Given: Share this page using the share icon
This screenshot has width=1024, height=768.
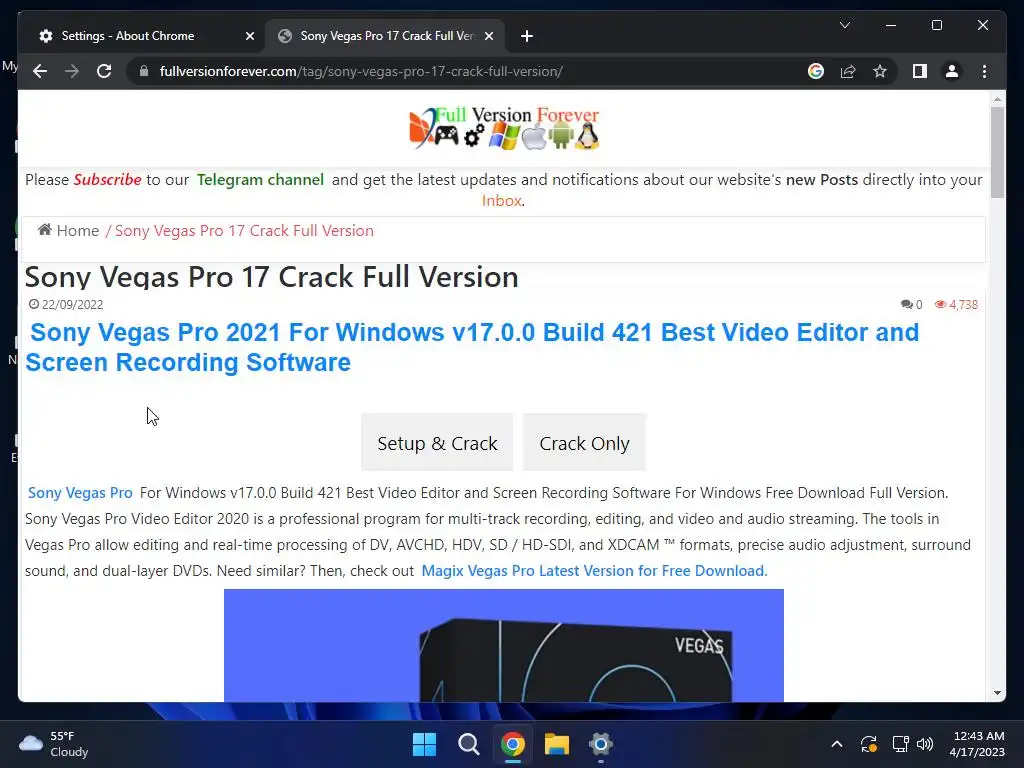Looking at the screenshot, I should click(x=848, y=71).
